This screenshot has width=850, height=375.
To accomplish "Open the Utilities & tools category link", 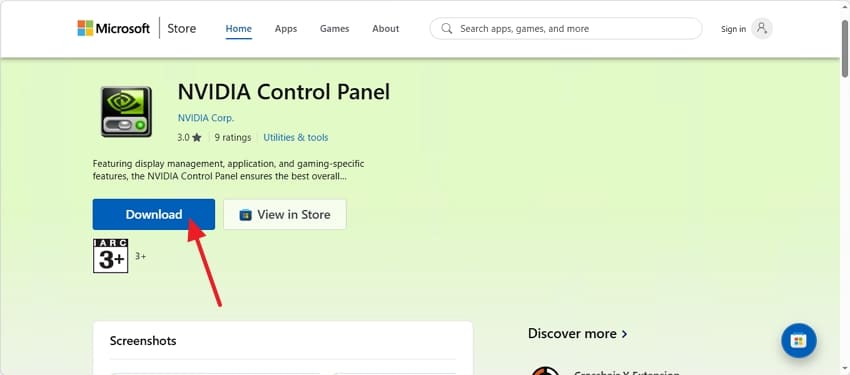I will (x=295, y=138).
